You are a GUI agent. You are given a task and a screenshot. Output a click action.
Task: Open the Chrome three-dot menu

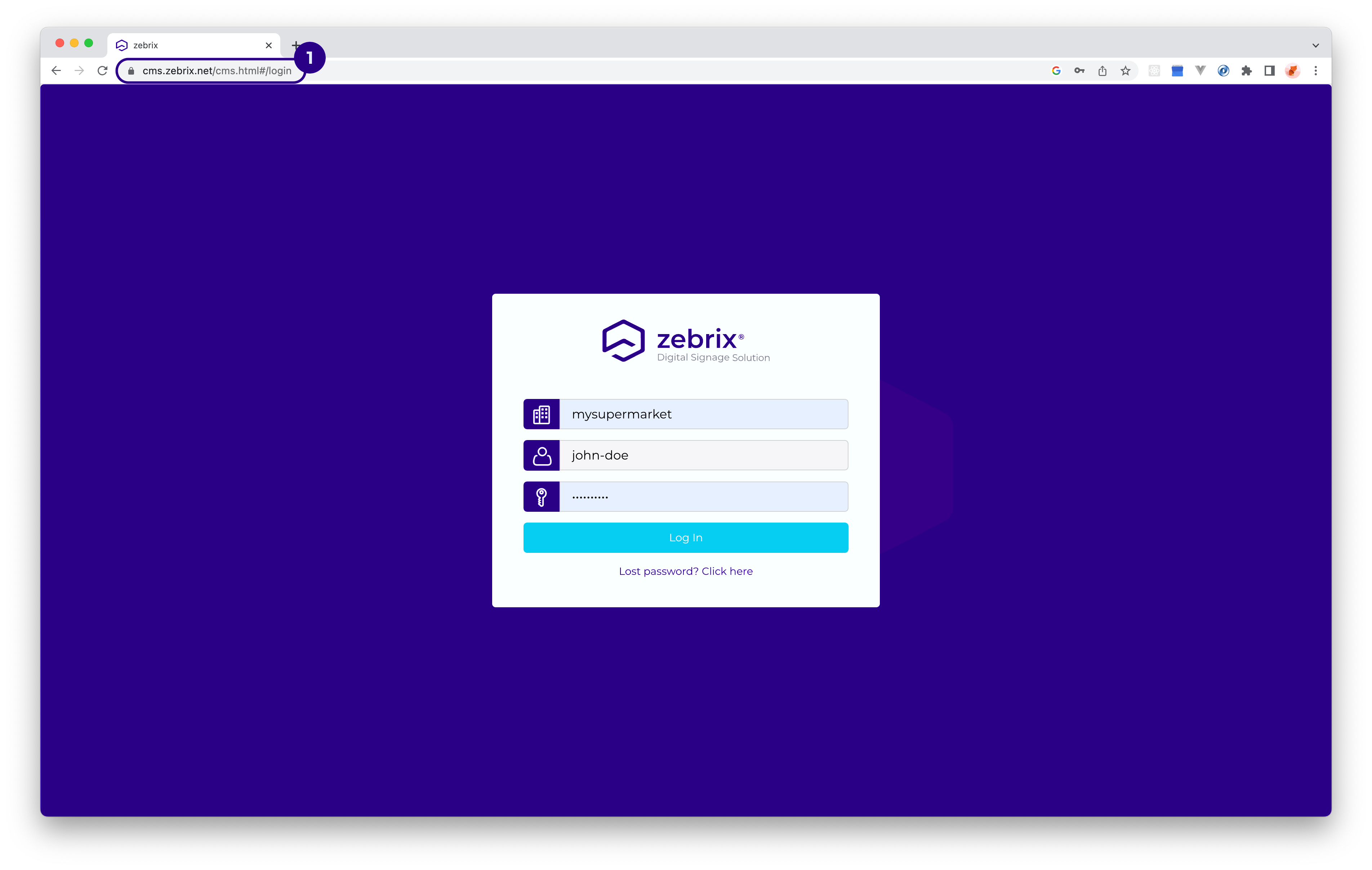tap(1315, 71)
